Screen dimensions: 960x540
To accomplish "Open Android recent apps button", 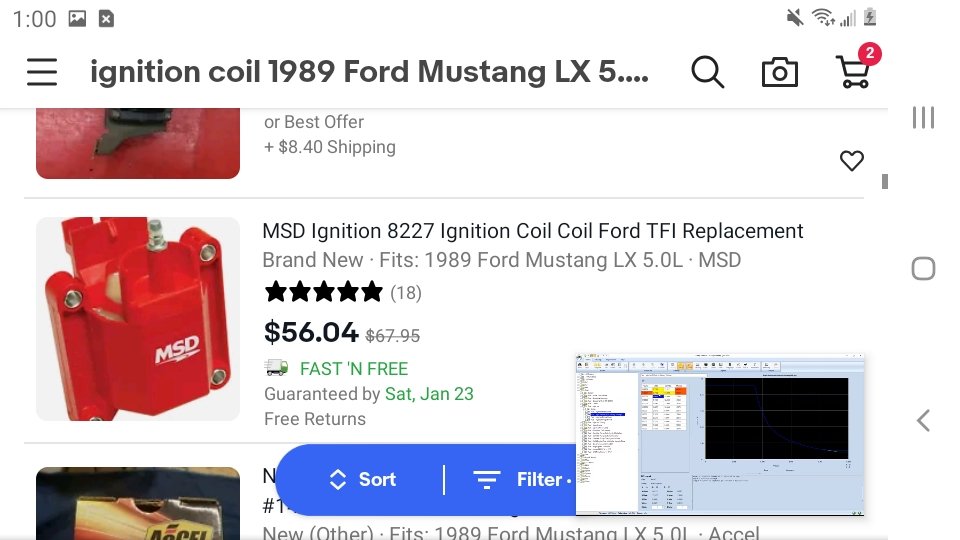I will click(923, 118).
